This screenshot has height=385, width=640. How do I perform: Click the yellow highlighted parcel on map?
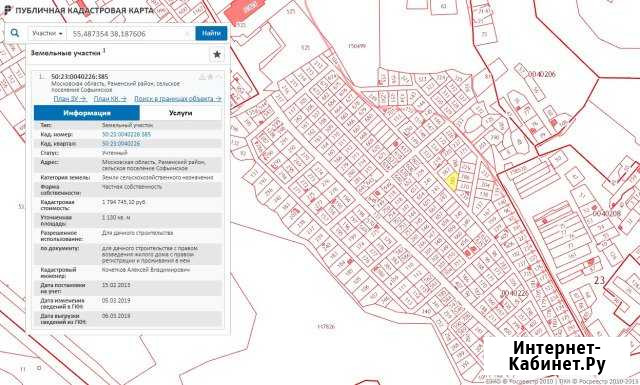pos(451,182)
